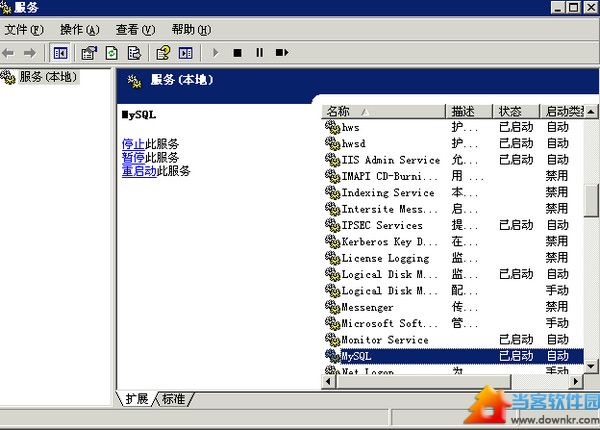Open the Help toolbar icon
The image size is (600, 430).
[163, 53]
